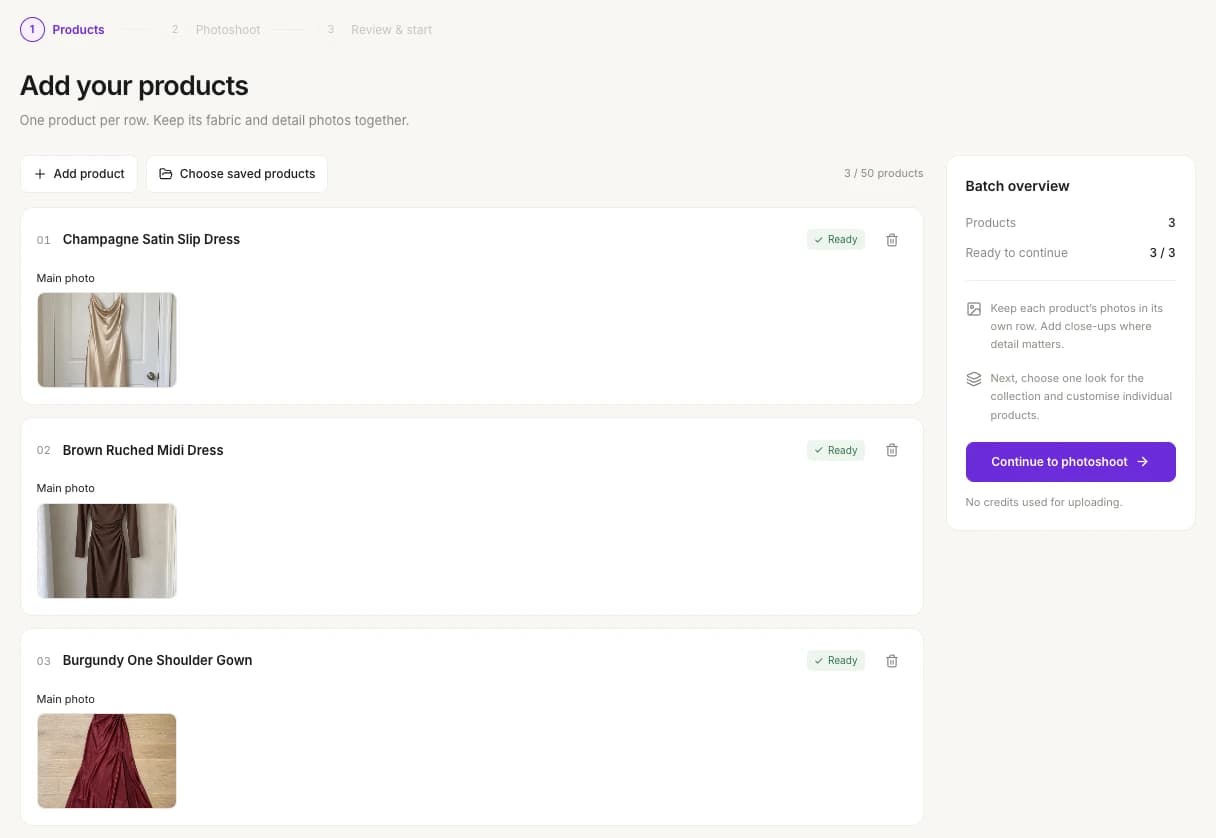Click the Ready to continue 3 / 3 value
Image resolution: width=1216 pixels, height=838 pixels.
pos(1163,253)
